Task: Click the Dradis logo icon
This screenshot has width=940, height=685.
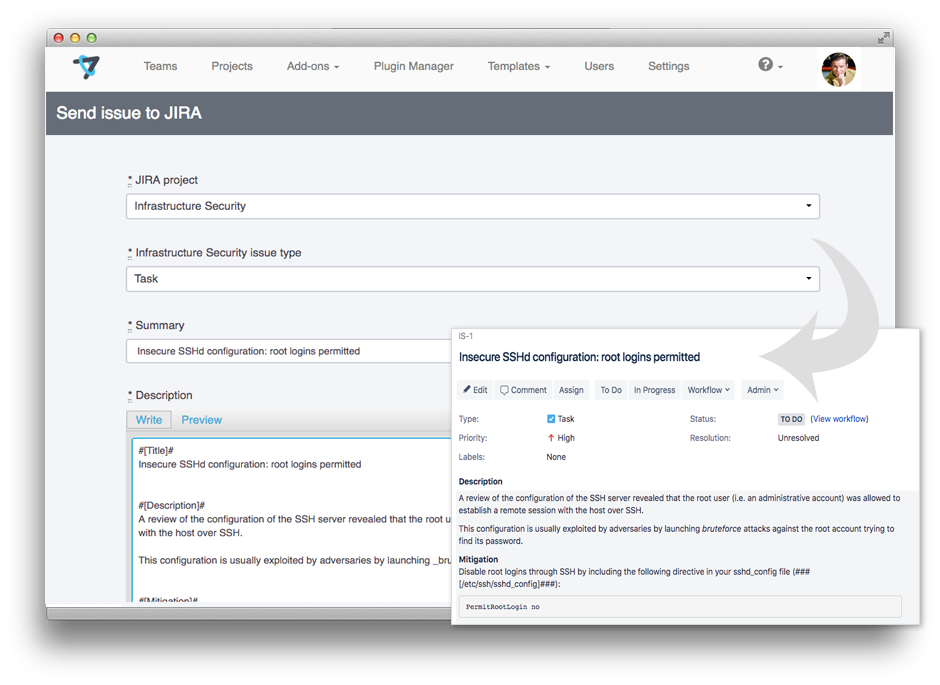Action: [x=87, y=66]
